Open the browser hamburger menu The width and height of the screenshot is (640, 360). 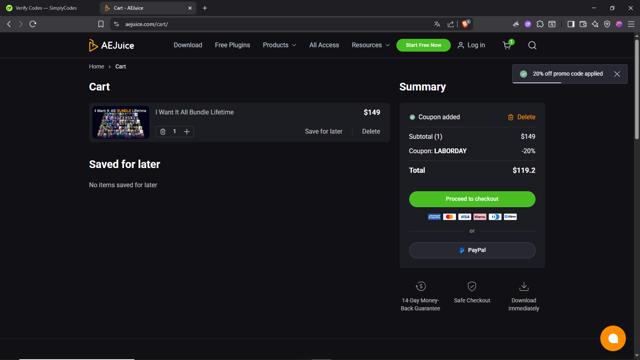point(631,24)
